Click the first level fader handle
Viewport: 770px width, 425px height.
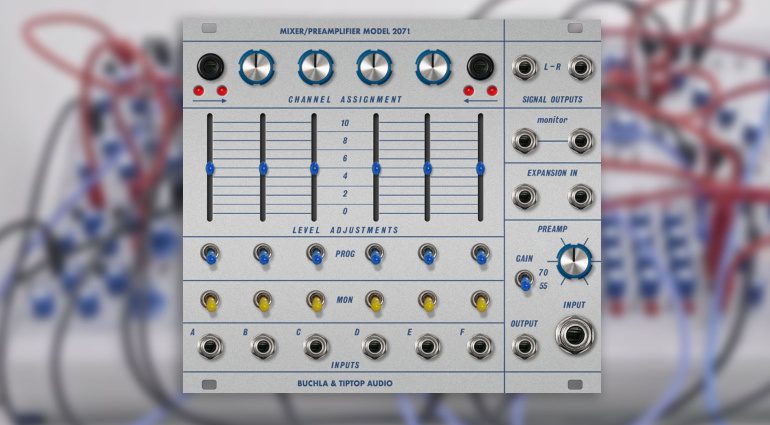click(x=210, y=169)
